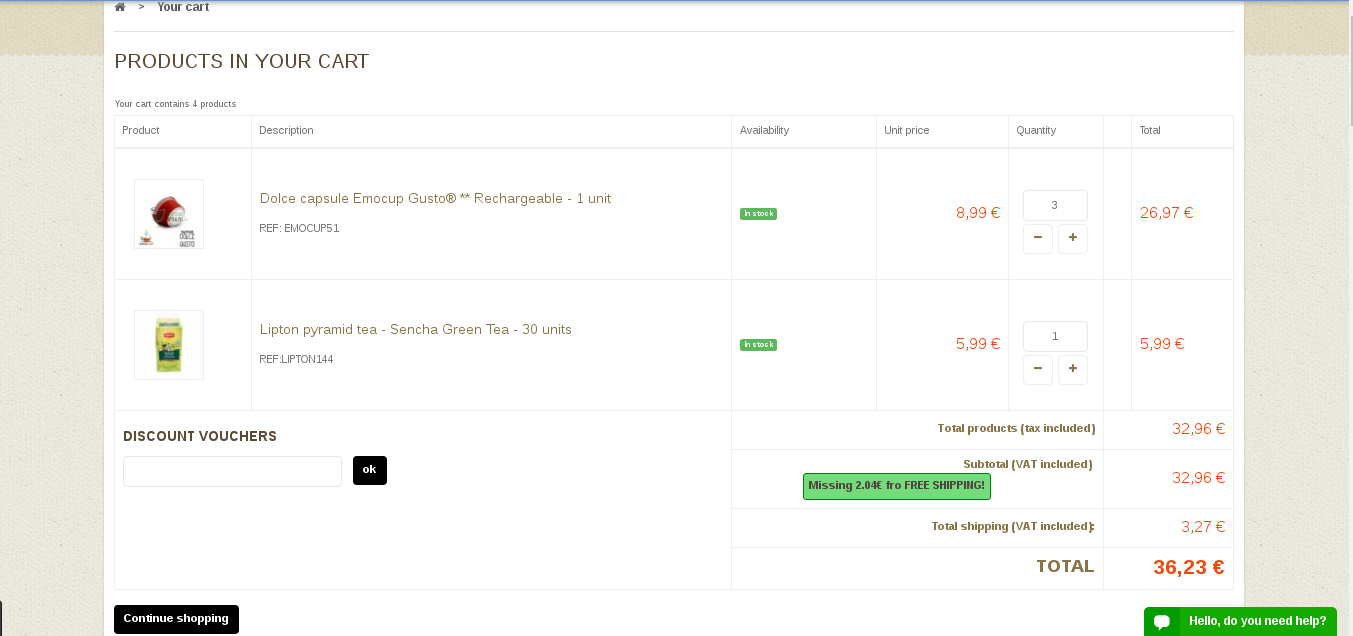
Task: Click the Dolce capsule row total 26,97 €
Action: click(1167, 213)
